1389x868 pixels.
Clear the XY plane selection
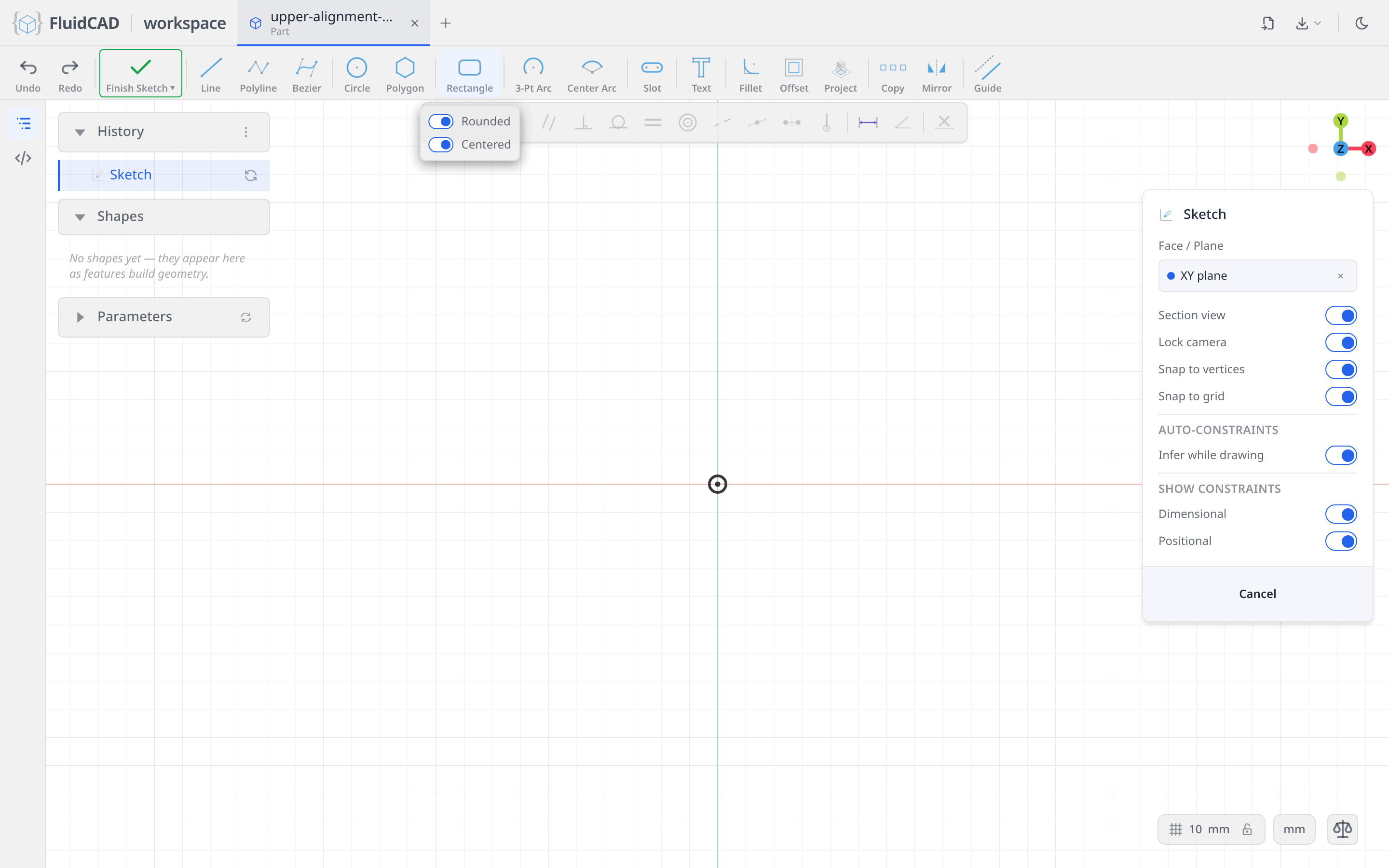(1340, 276)
